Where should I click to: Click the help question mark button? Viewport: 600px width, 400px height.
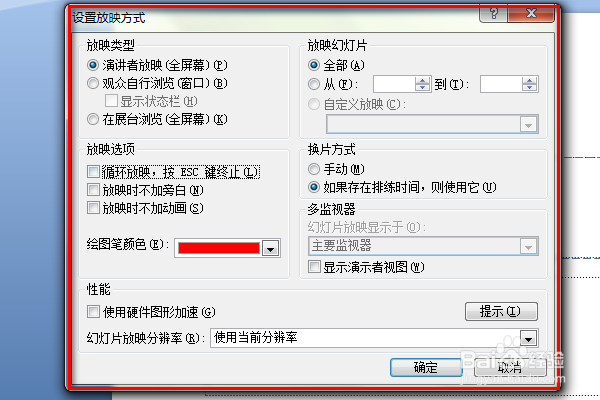[493, 15]
